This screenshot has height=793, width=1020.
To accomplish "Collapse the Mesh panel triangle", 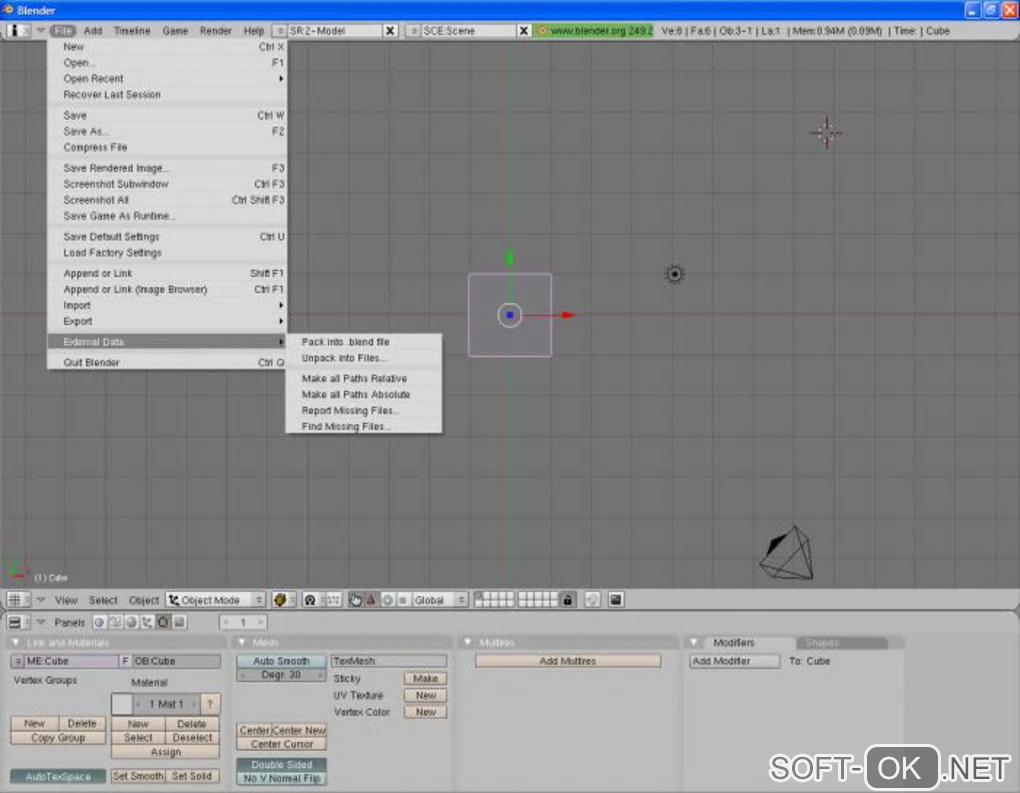I will [x=242, y=643].
